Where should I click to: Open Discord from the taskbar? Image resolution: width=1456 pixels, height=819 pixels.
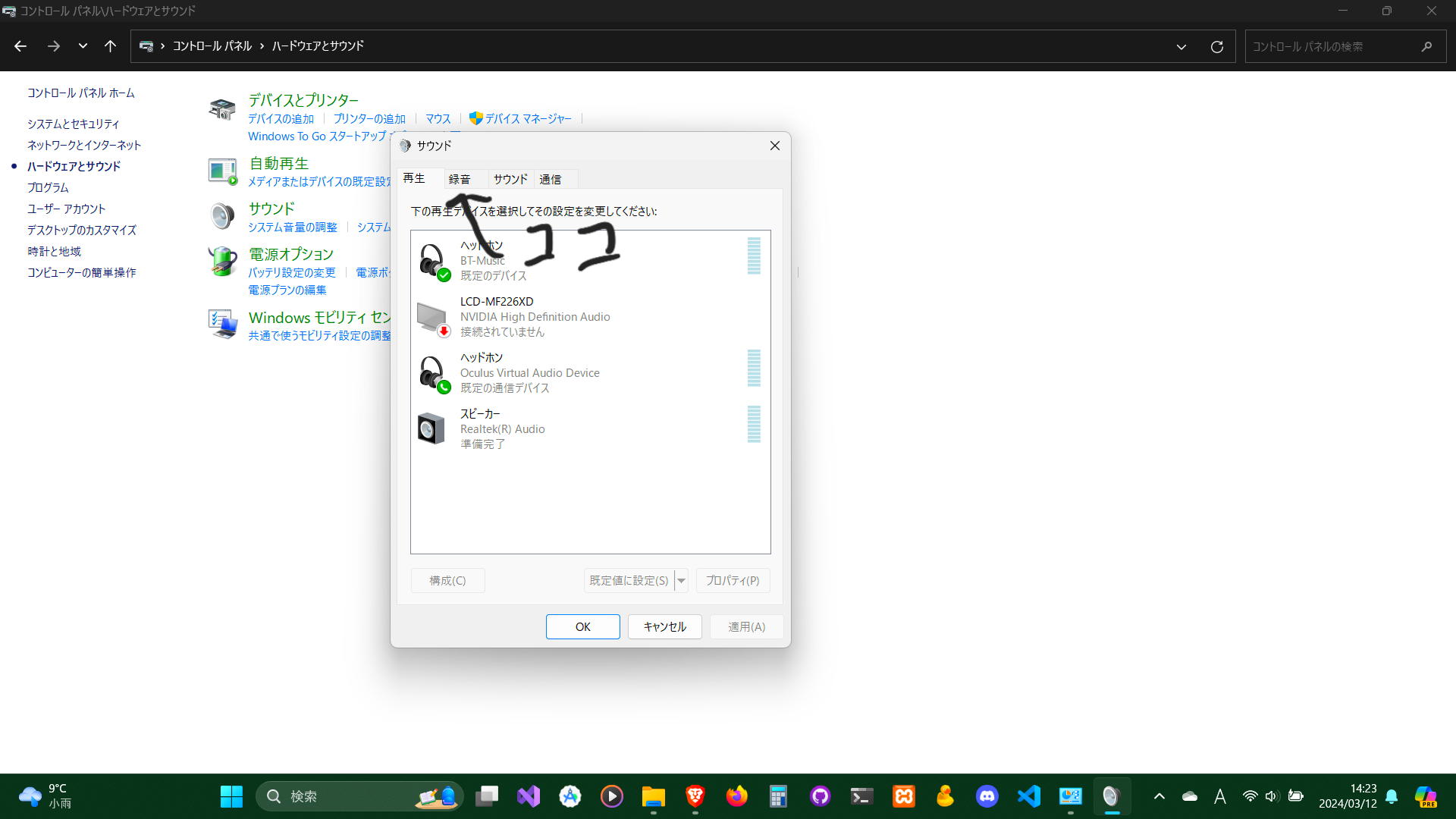[x=987, y=796]
